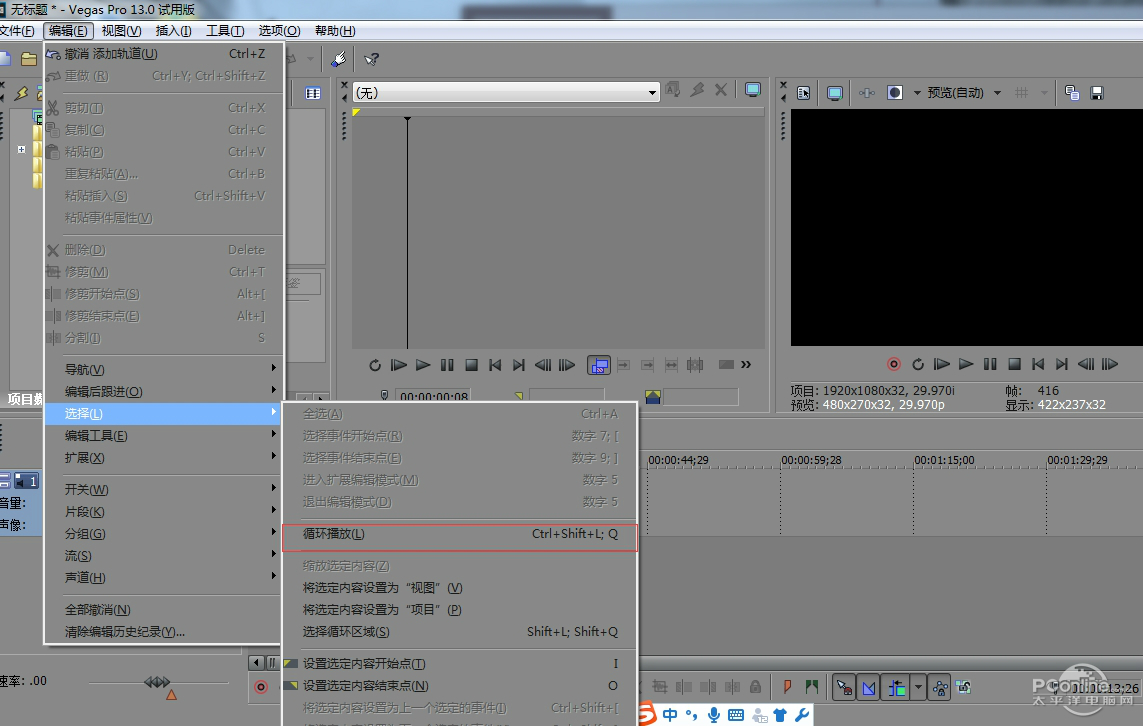Click the trimmer play button
Viewport: 1143px width, 726px height.
click(423, 364)
